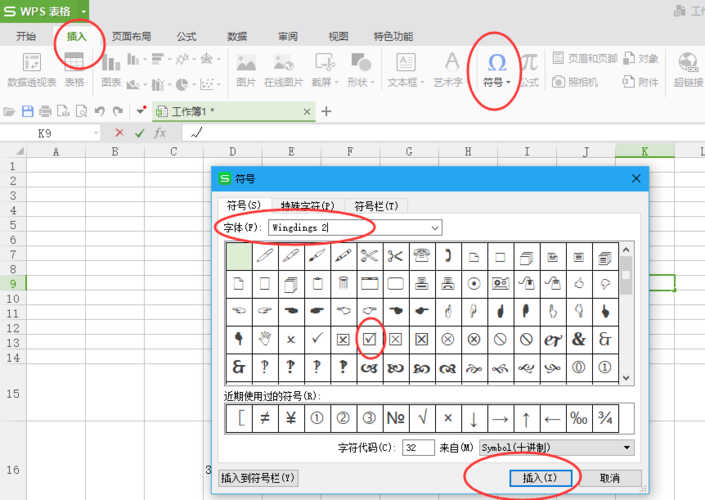Insert an 附件 attachment
The height and width of the screenshot is (500, 705).
[641, 82]
